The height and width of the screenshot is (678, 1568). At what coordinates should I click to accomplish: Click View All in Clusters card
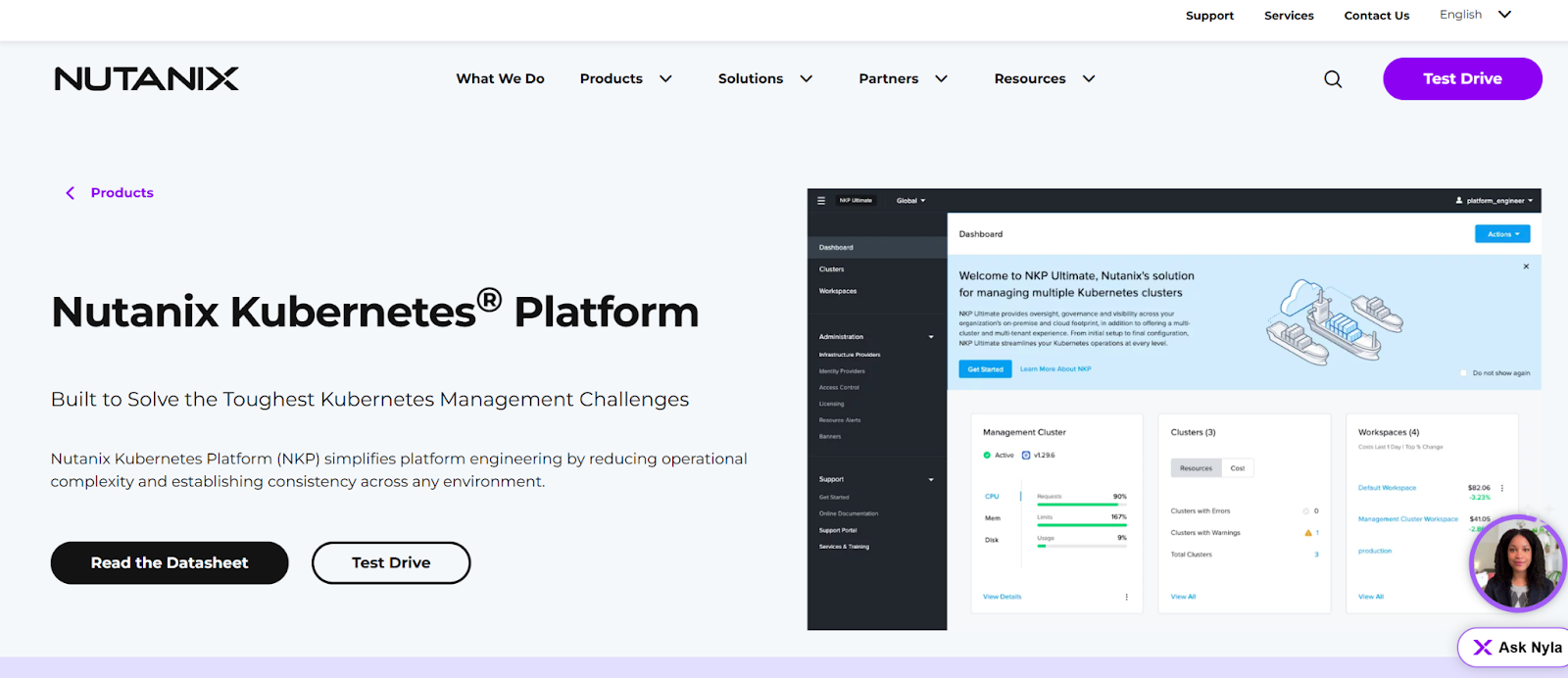click(1183, 597)
